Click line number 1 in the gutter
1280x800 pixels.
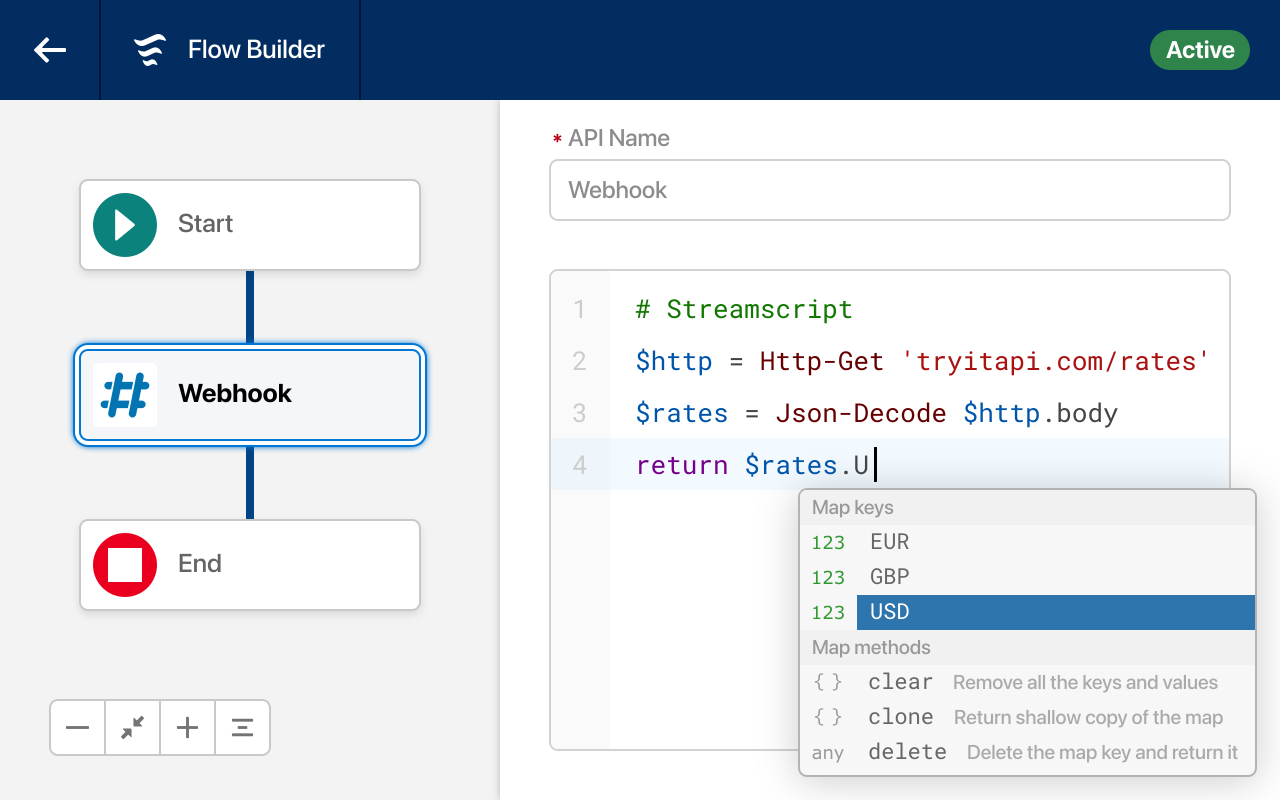tap(579, 309)
